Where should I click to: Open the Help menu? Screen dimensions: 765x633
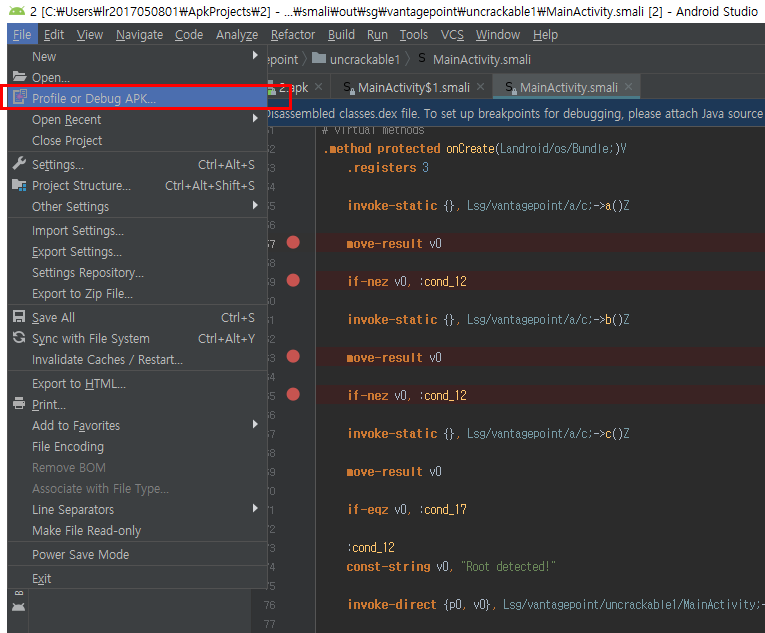(545, 35)
